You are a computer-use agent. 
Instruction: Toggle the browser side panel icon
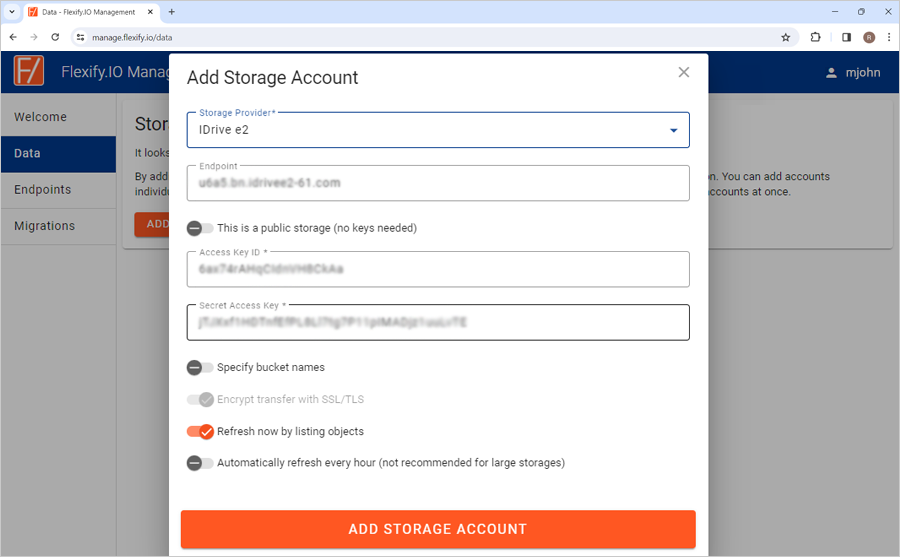coord(846,37)
